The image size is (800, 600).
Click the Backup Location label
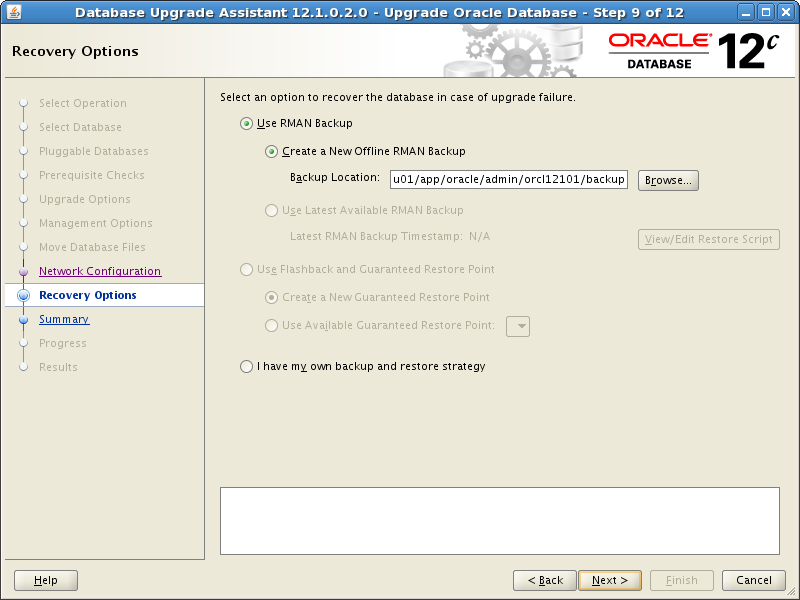(335, 178)
